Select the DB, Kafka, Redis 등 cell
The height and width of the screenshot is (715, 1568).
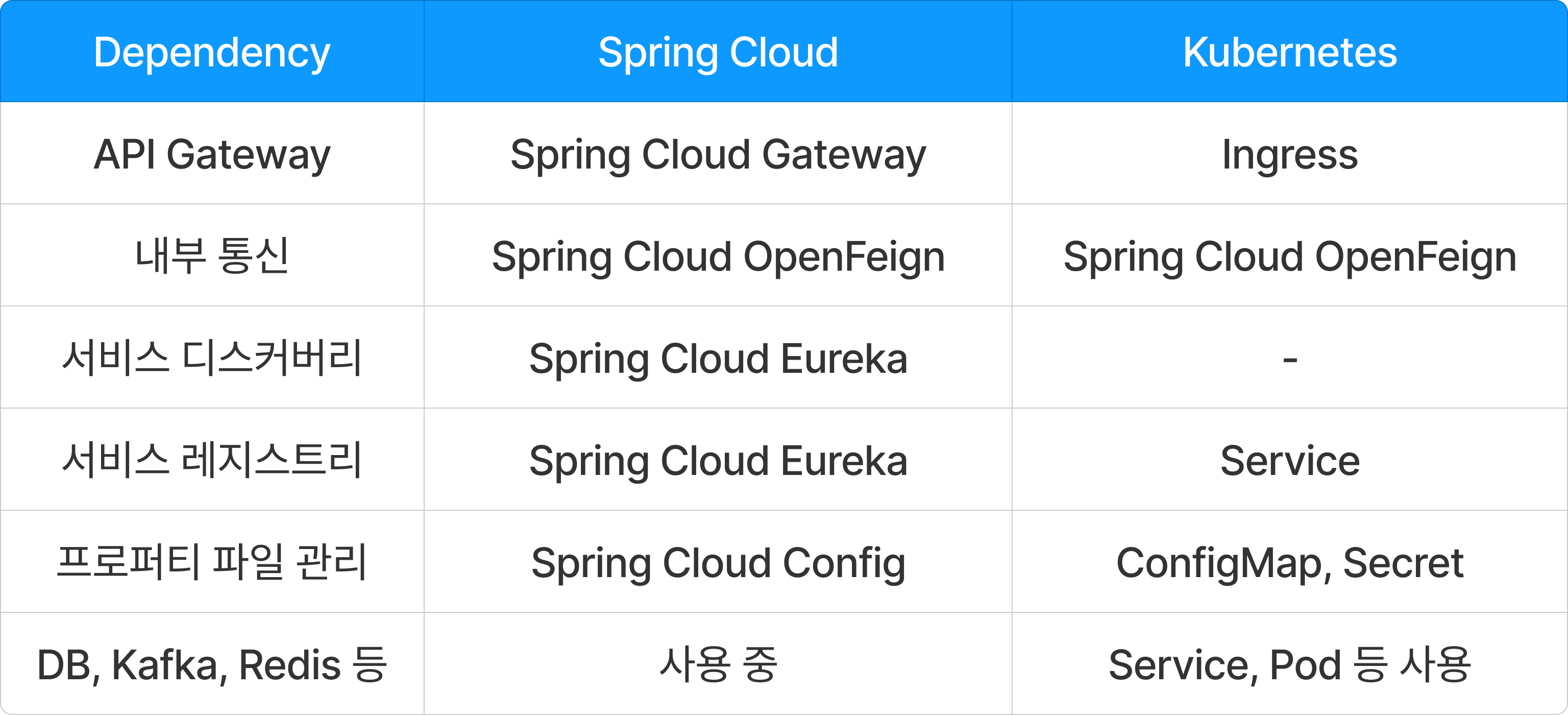[212, 664]
